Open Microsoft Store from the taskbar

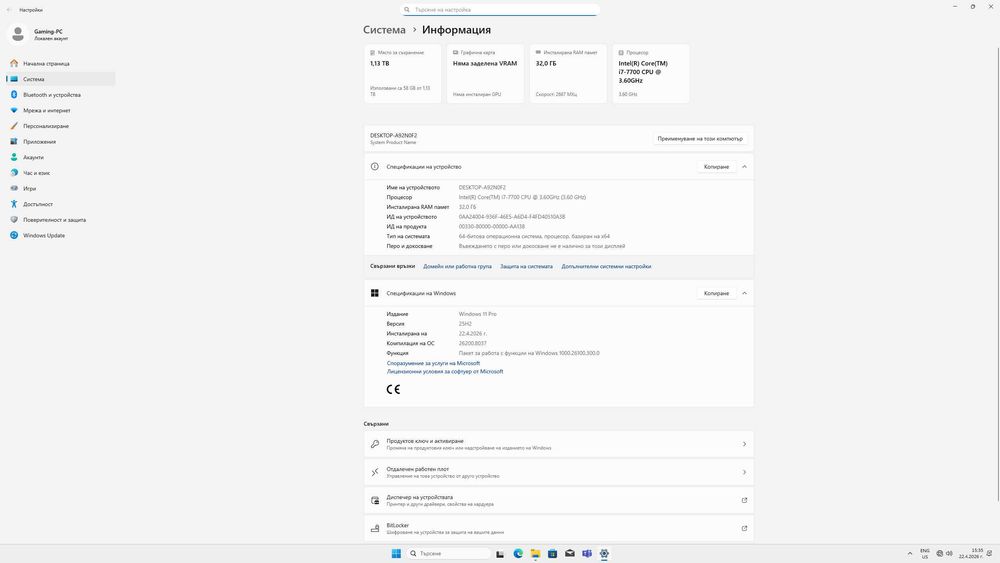point(552,553)
